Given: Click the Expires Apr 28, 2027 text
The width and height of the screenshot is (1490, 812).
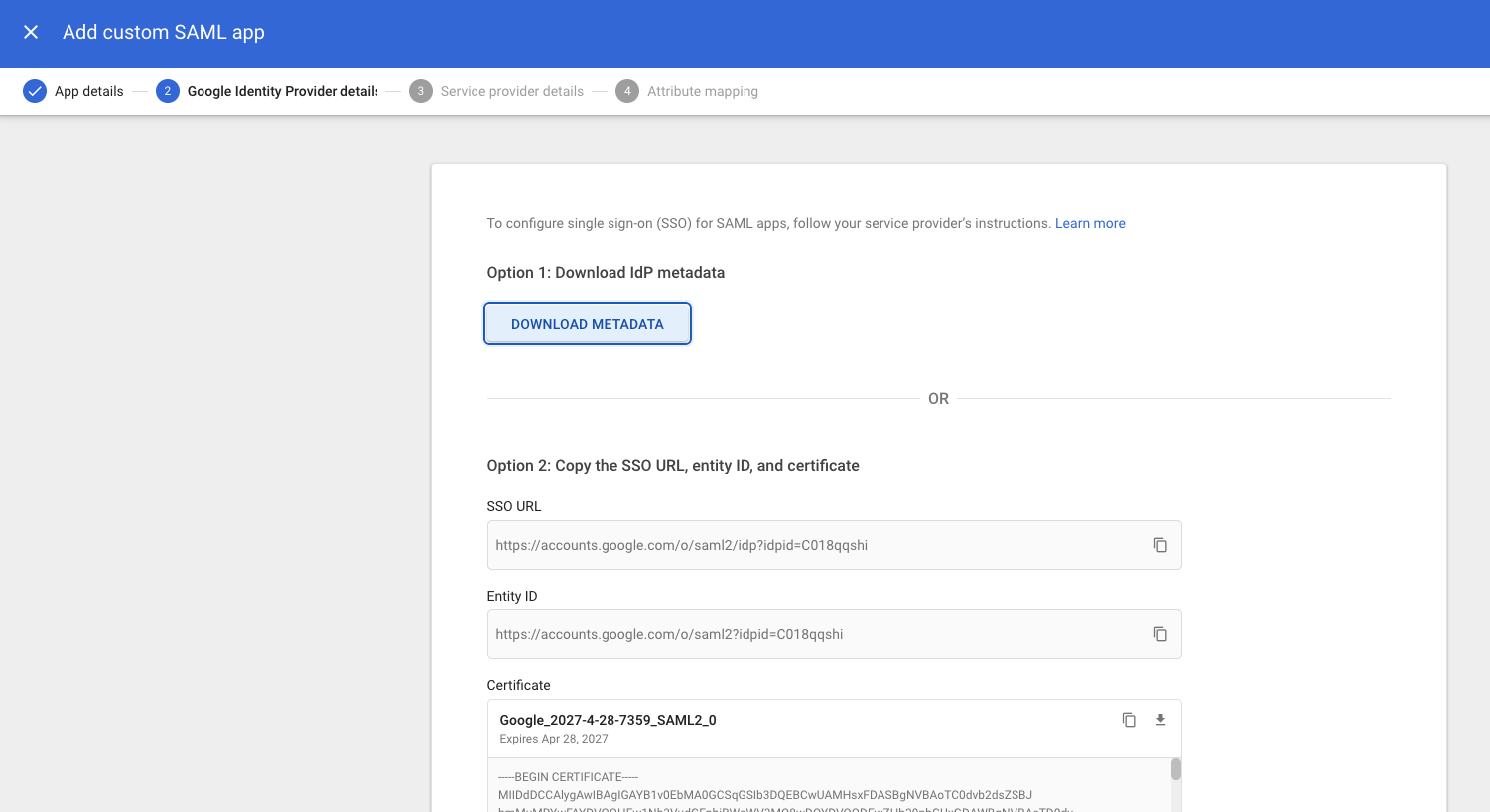Looking at the screenshot, I should point(554,739).
